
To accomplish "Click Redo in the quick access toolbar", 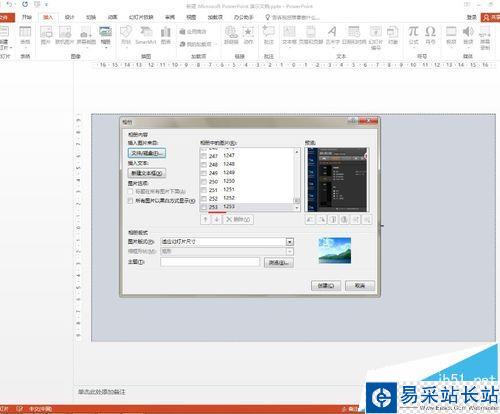I will point(25,5).
